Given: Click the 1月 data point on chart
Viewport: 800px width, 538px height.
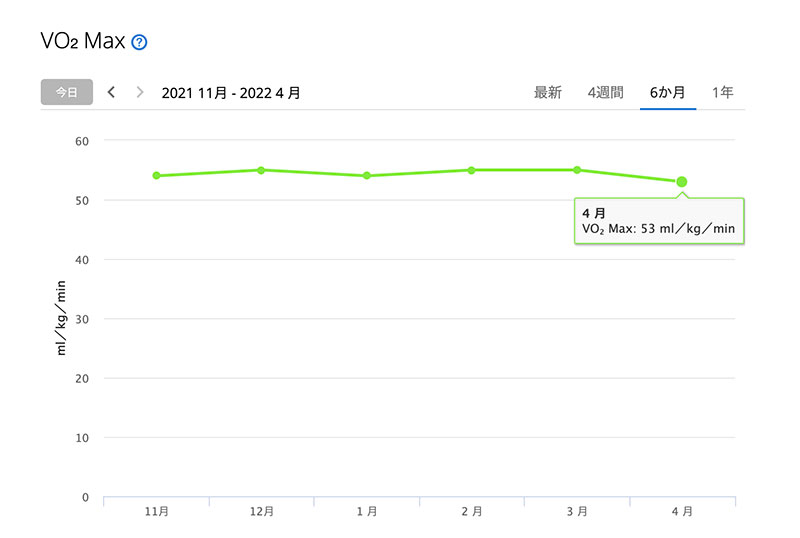Looking at the screenshot, I should coord(367,176).
